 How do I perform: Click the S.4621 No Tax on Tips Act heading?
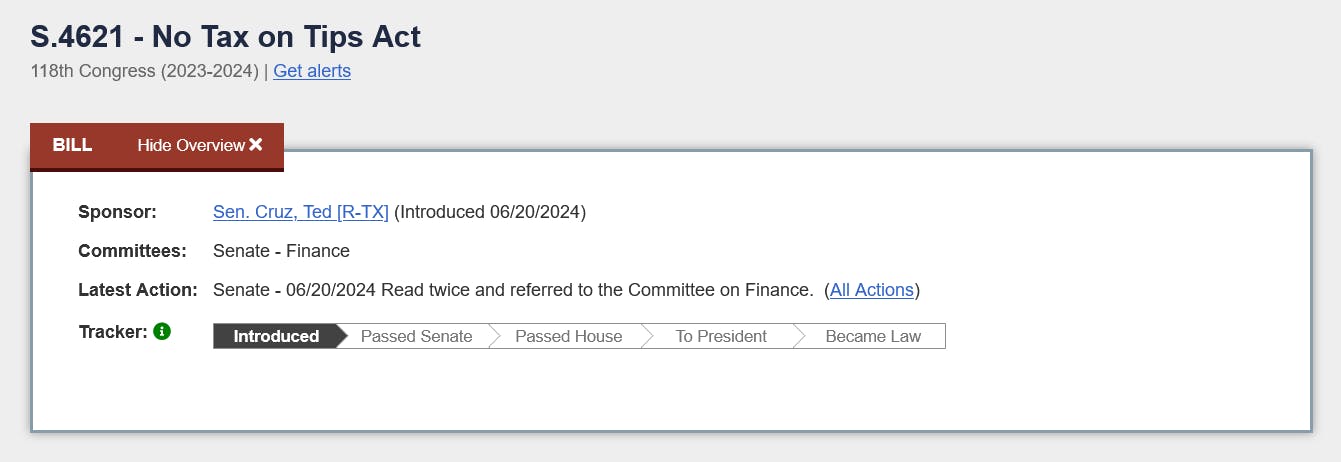point(226,37)
